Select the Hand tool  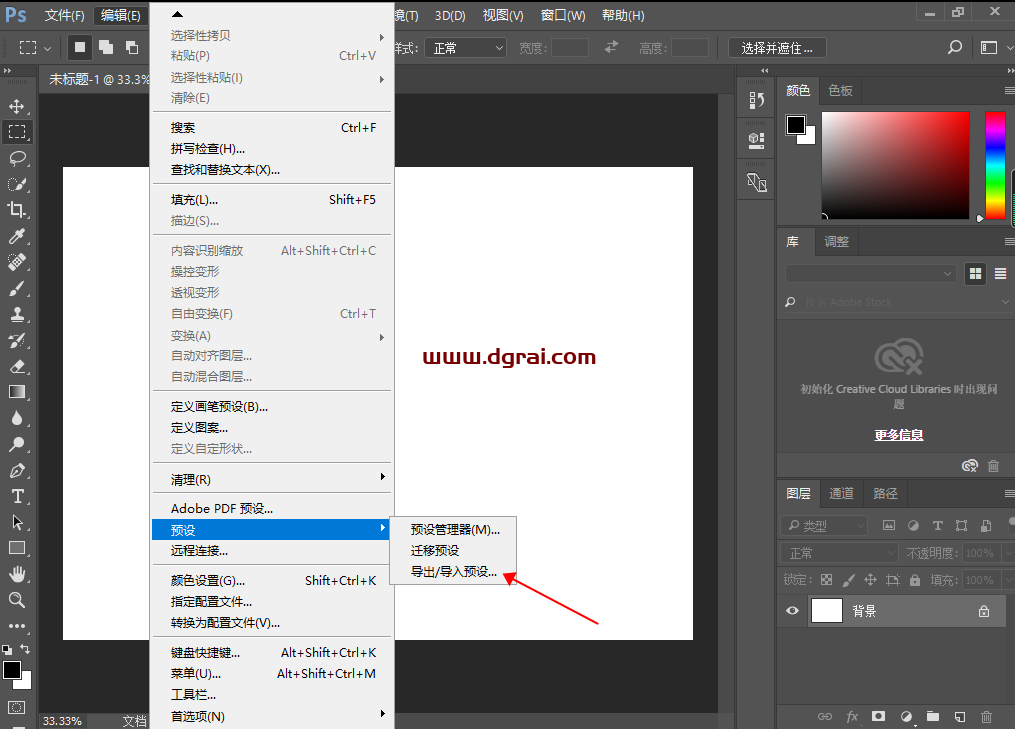18,574
